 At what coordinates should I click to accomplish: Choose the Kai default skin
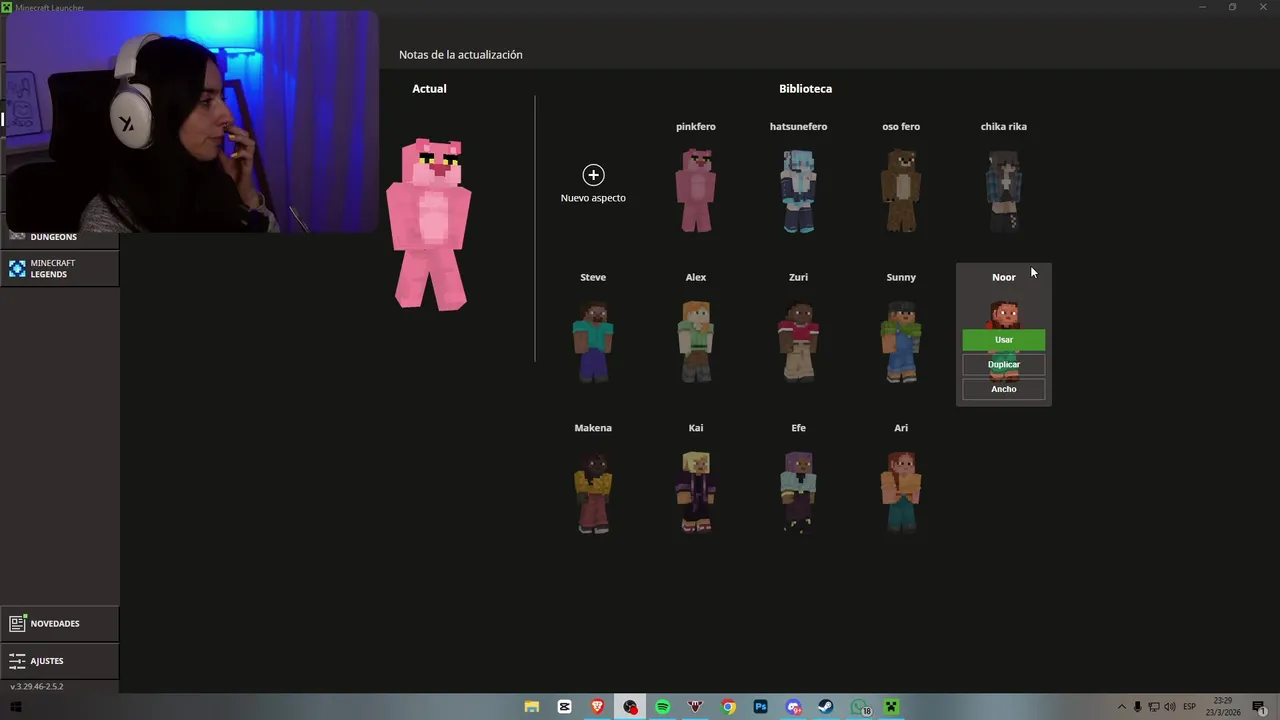click(x=696, y=492)
